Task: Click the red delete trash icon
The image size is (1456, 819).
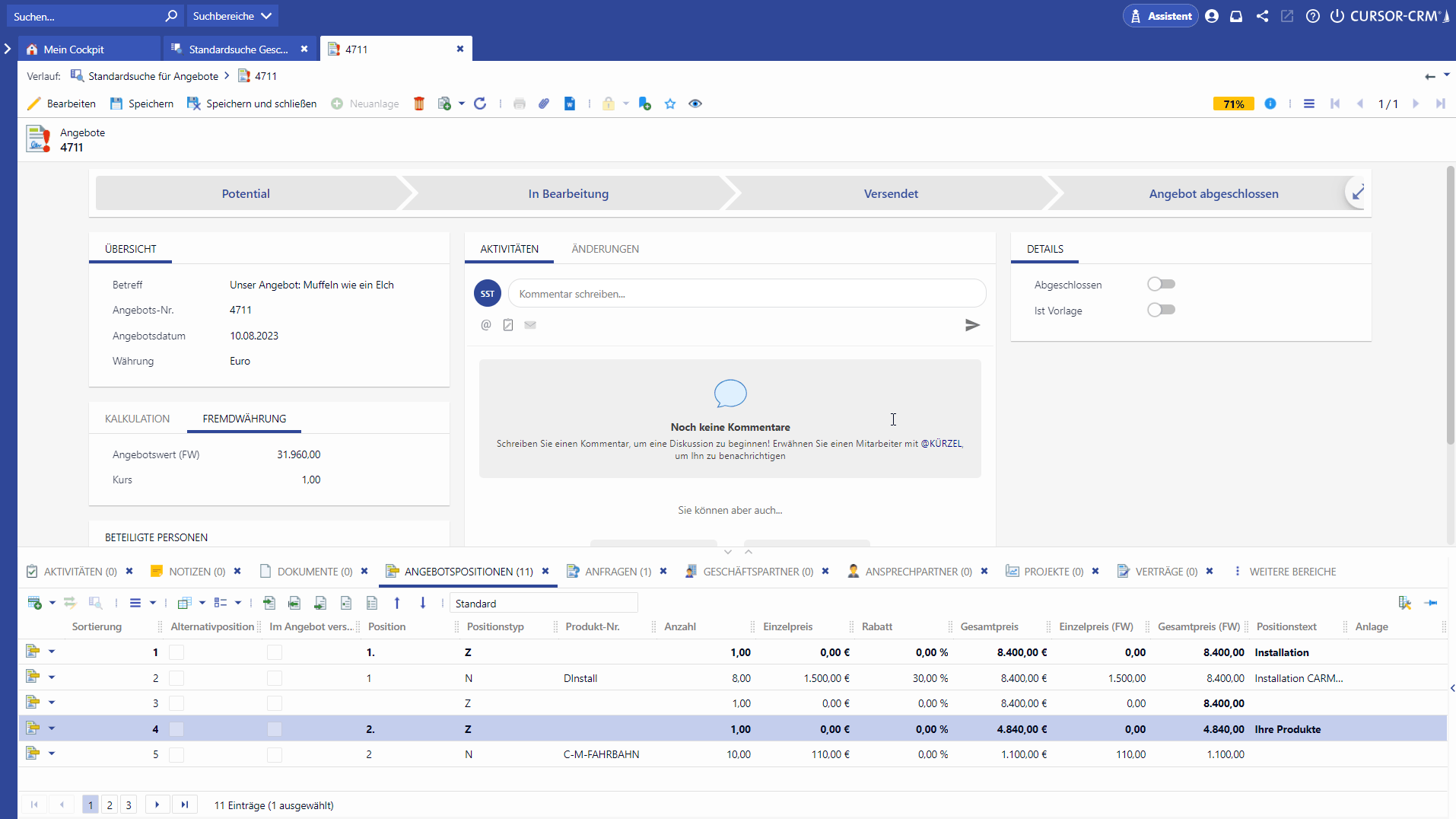Action: point(418,104)
